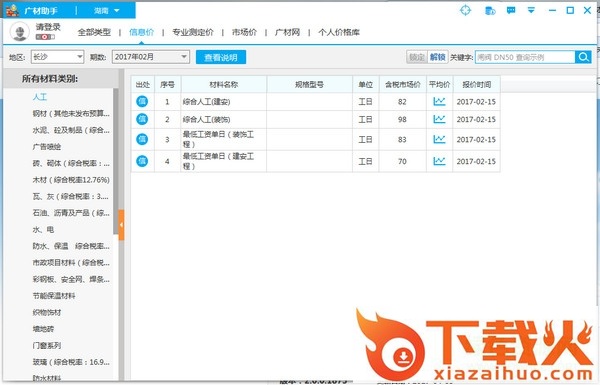Screen dimensions: 600x385
Task: Select 彩钢板、安全网、焊条 category
Action: coord(71,279)
